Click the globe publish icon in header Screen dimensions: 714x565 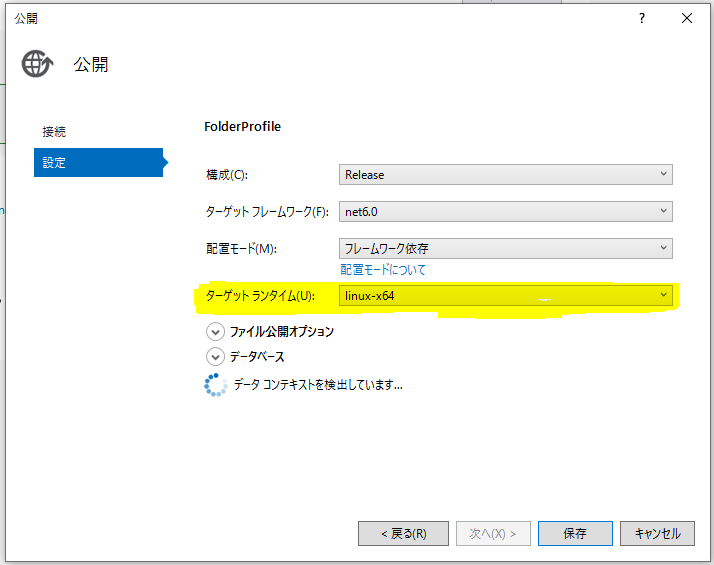(36, 64)
